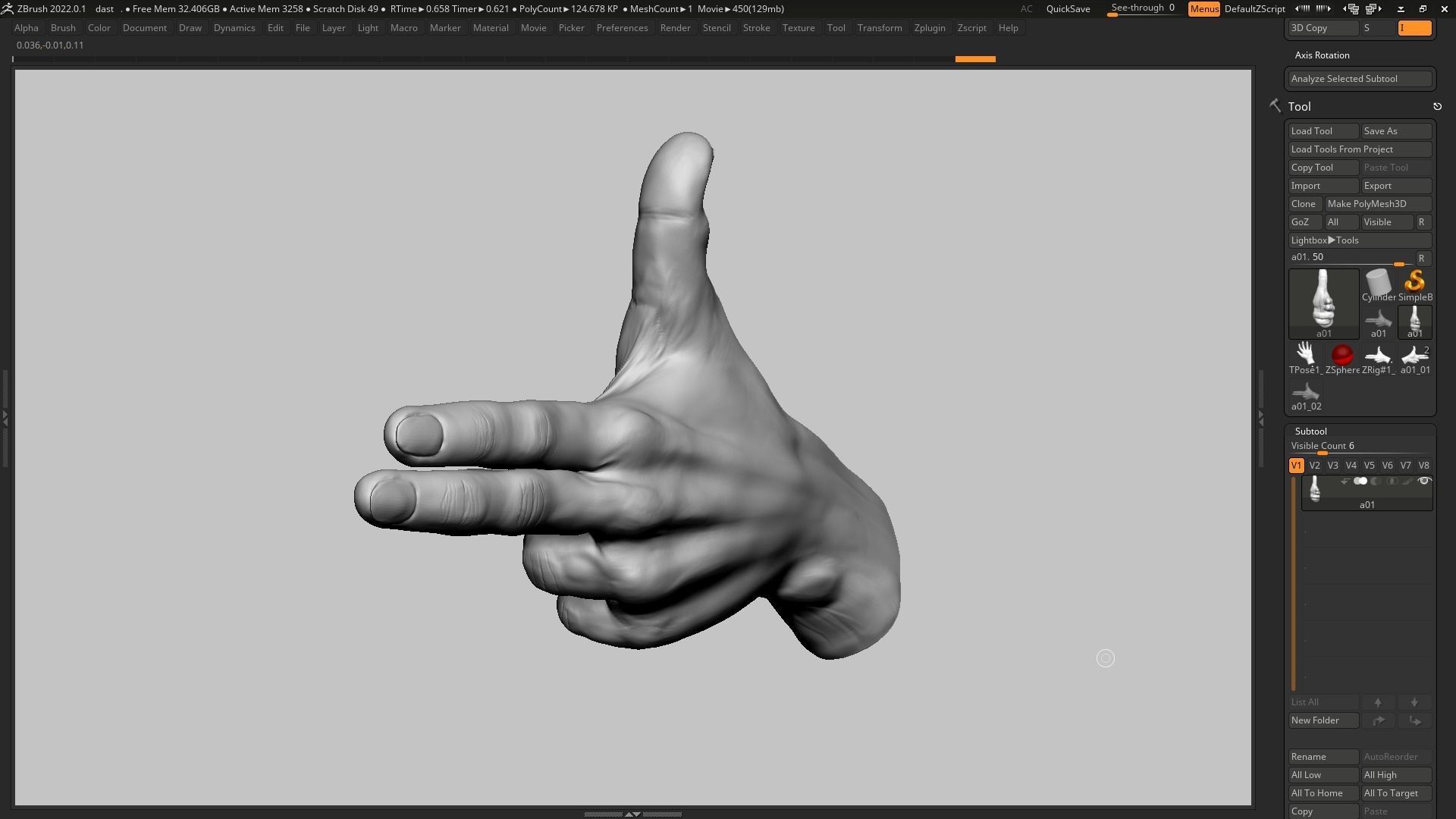Click the bottom tray divider arrows
Image resolution: width=1456 pixels, height=819 pixels.
click(x=632, y=814)
